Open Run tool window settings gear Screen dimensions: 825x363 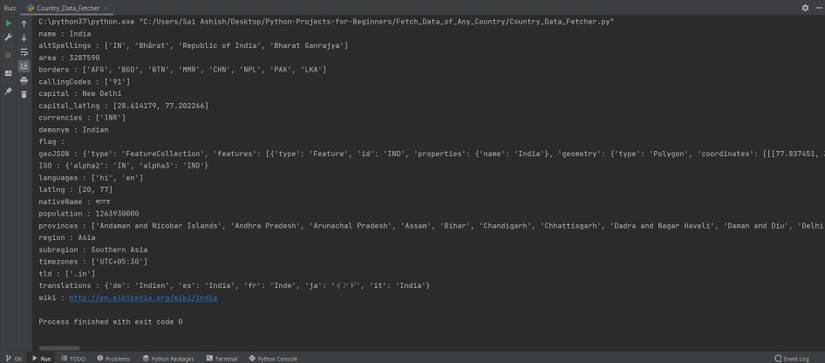pos(805,8)
